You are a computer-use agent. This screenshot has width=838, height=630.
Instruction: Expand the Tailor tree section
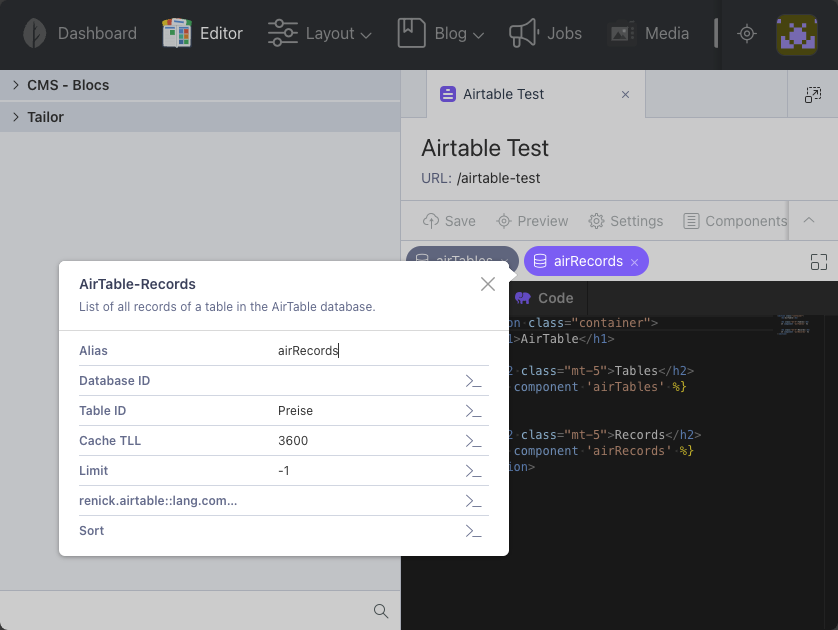click(200, 116)
